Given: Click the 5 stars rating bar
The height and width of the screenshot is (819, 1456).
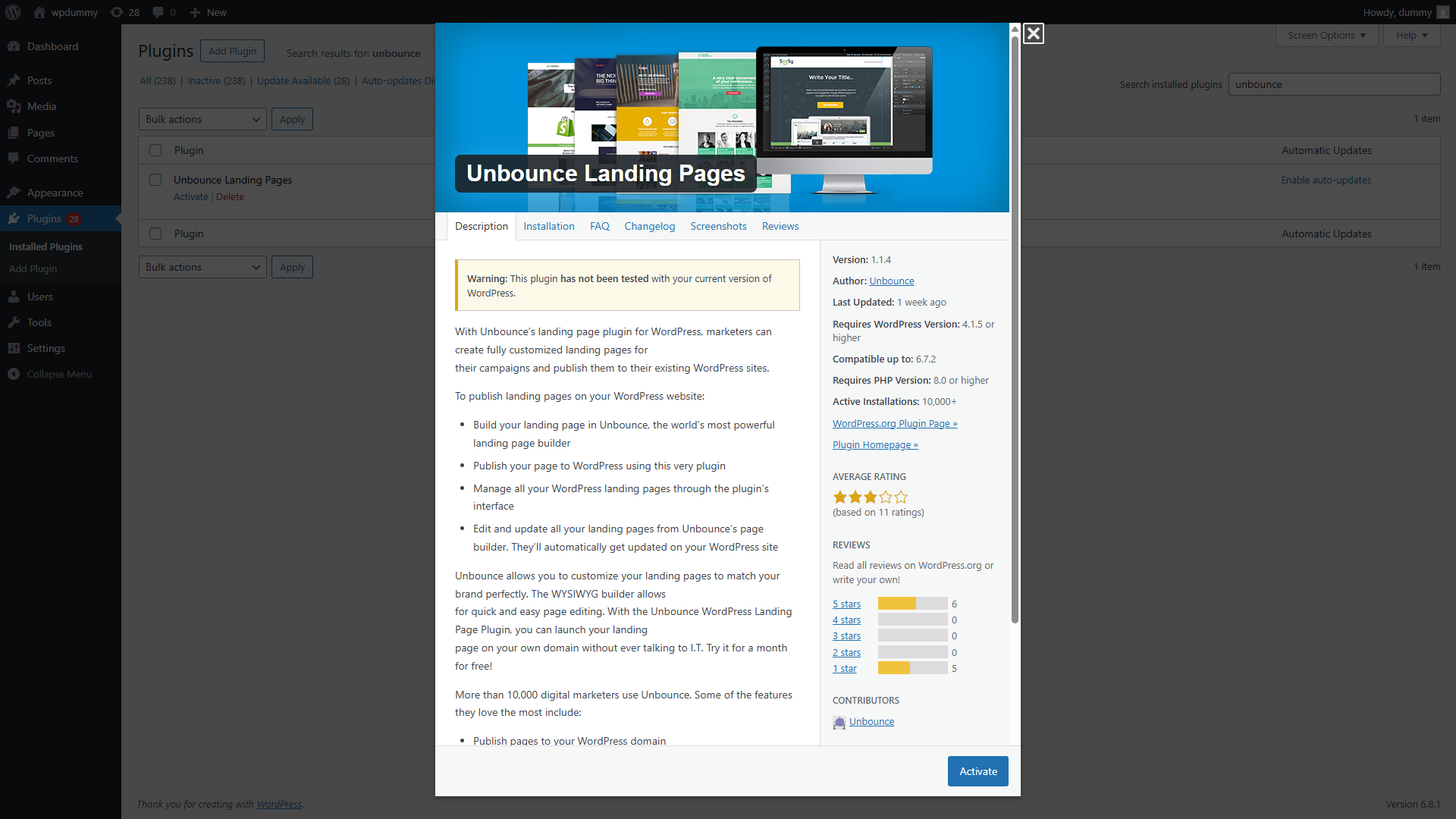Looking at the screenshot, I should [x=913, y=604].
